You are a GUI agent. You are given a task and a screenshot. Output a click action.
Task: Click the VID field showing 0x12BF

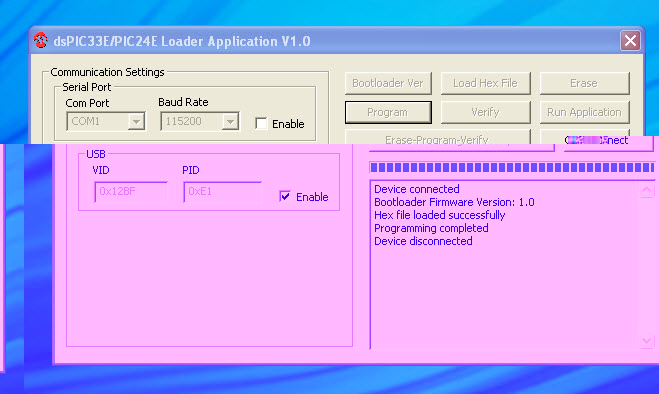pyautogui.click(x=131, y=192)
